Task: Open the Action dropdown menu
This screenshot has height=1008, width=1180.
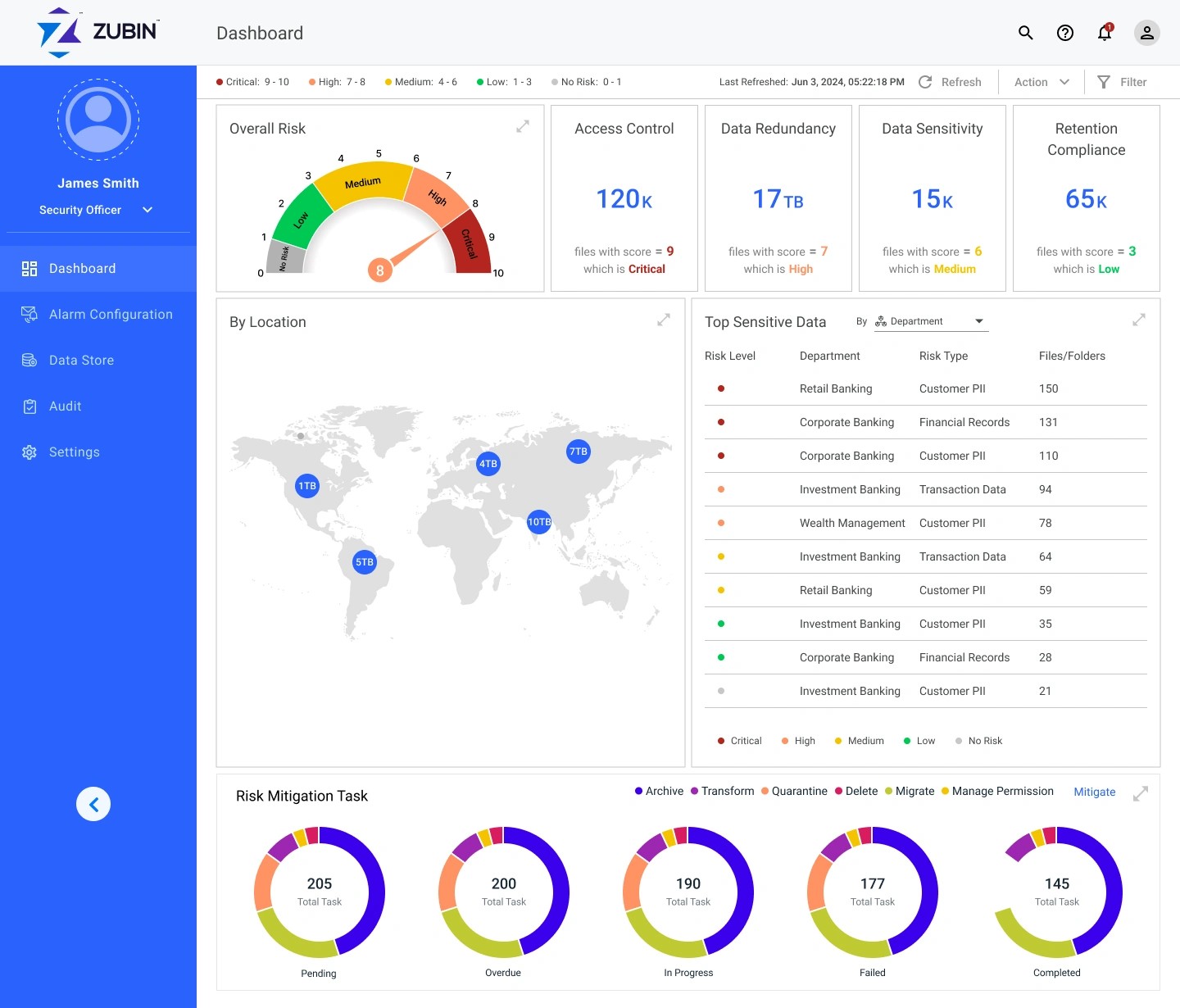Action: coord(1042,82)
